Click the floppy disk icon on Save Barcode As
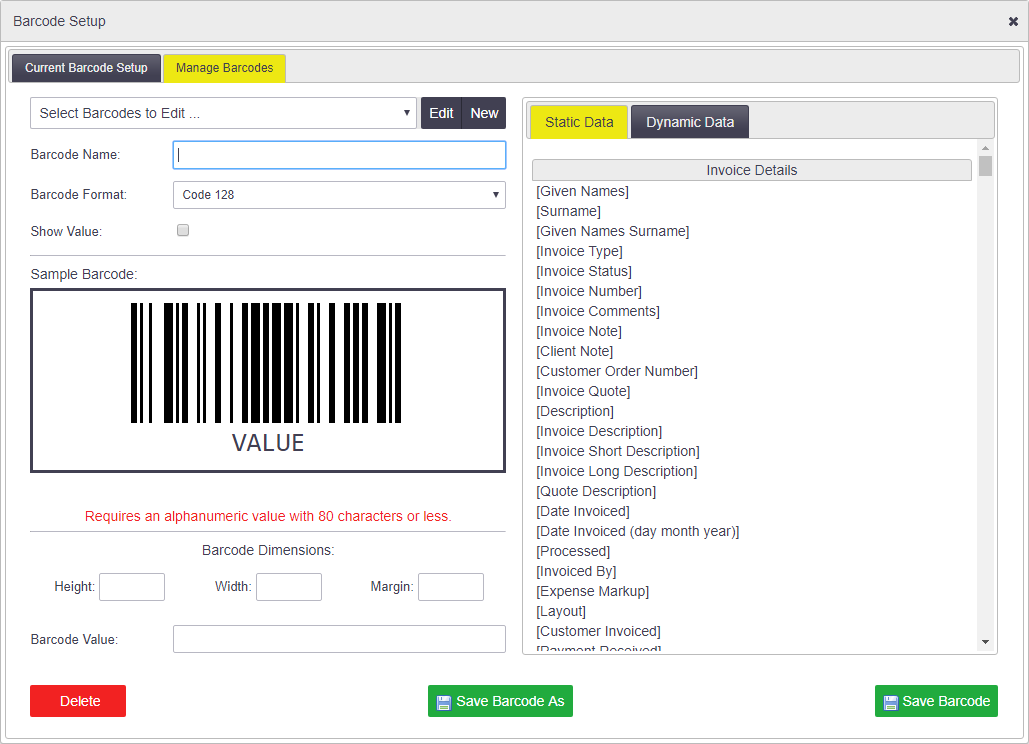Viewport: 1029px width, 744px height. [444, 702]
